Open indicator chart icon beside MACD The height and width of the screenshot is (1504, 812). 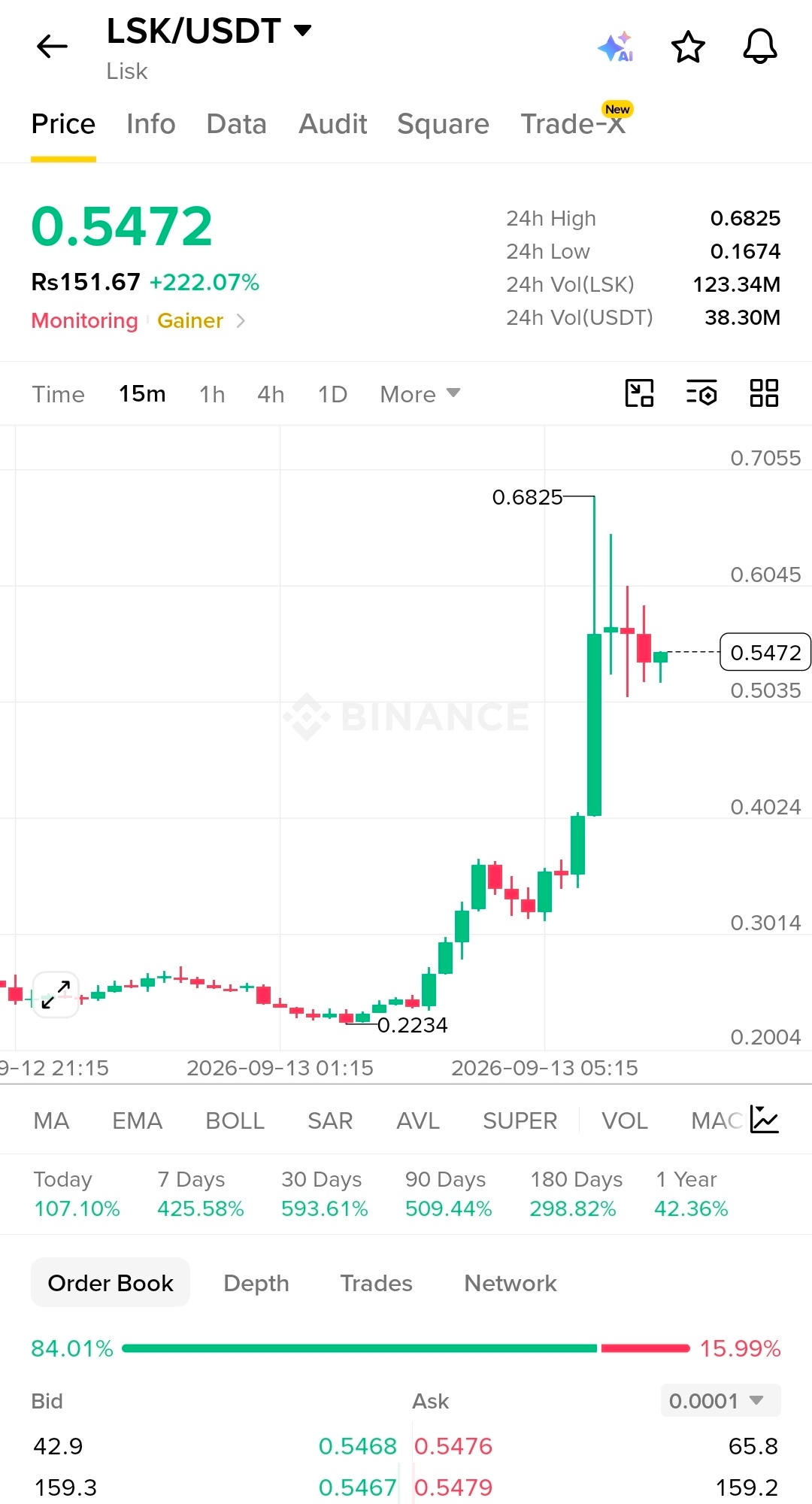(x=765, y=1120)
